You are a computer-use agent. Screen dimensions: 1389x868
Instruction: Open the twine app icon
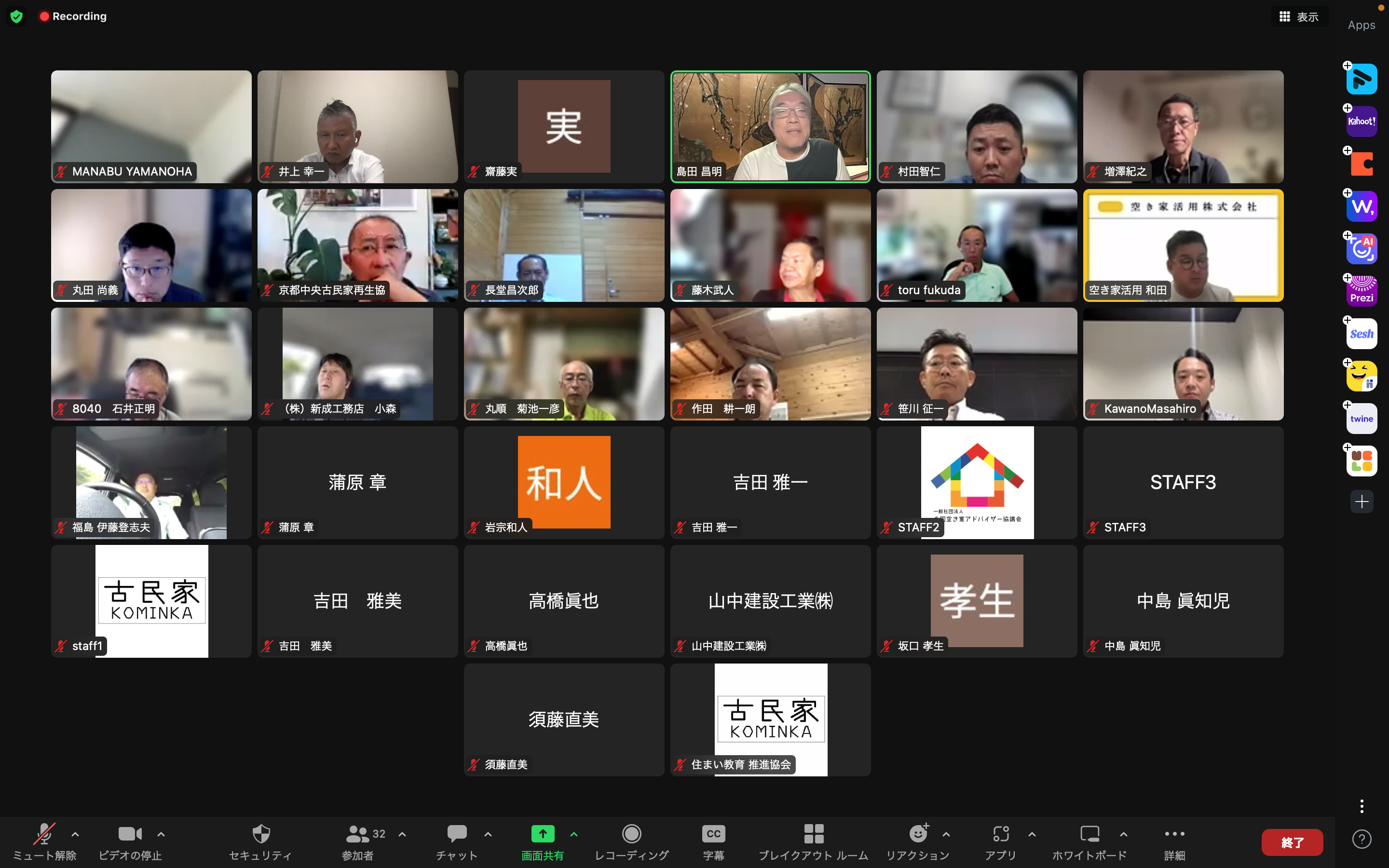[1362, 419]
